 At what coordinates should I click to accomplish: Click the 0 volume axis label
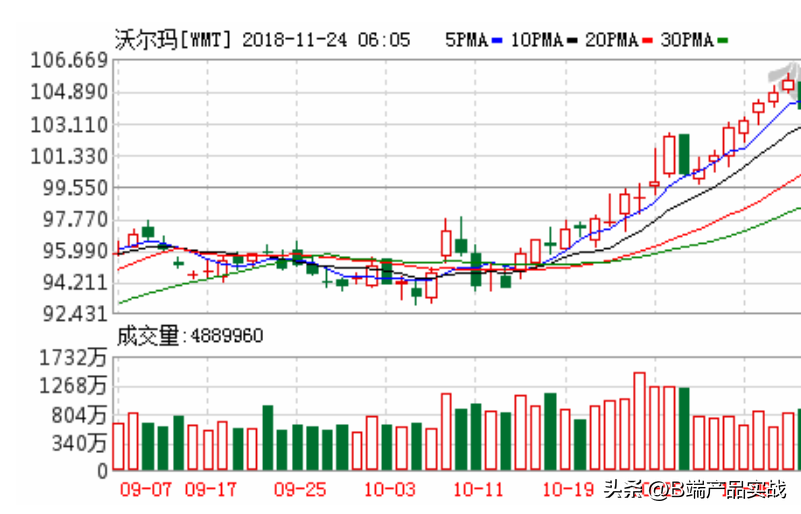point(102,471)
